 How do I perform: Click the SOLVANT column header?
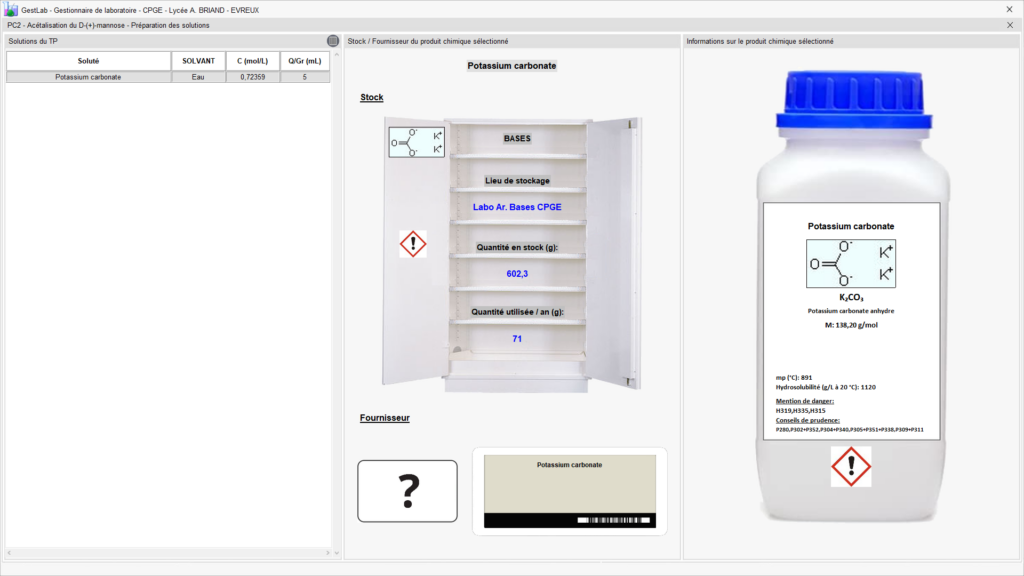coord(198,61)
